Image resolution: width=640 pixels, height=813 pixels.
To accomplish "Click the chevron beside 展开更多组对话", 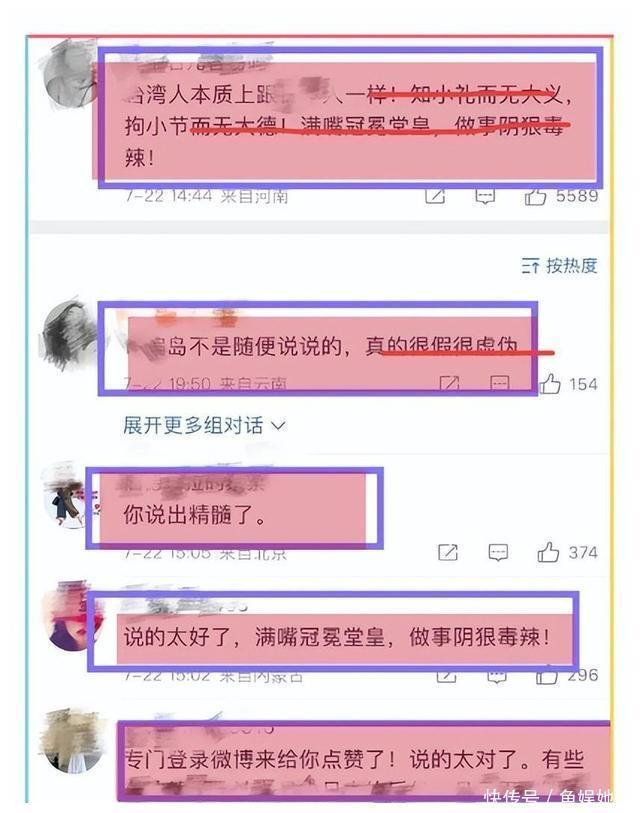I will pyautogui.click(x=279, y=426).
